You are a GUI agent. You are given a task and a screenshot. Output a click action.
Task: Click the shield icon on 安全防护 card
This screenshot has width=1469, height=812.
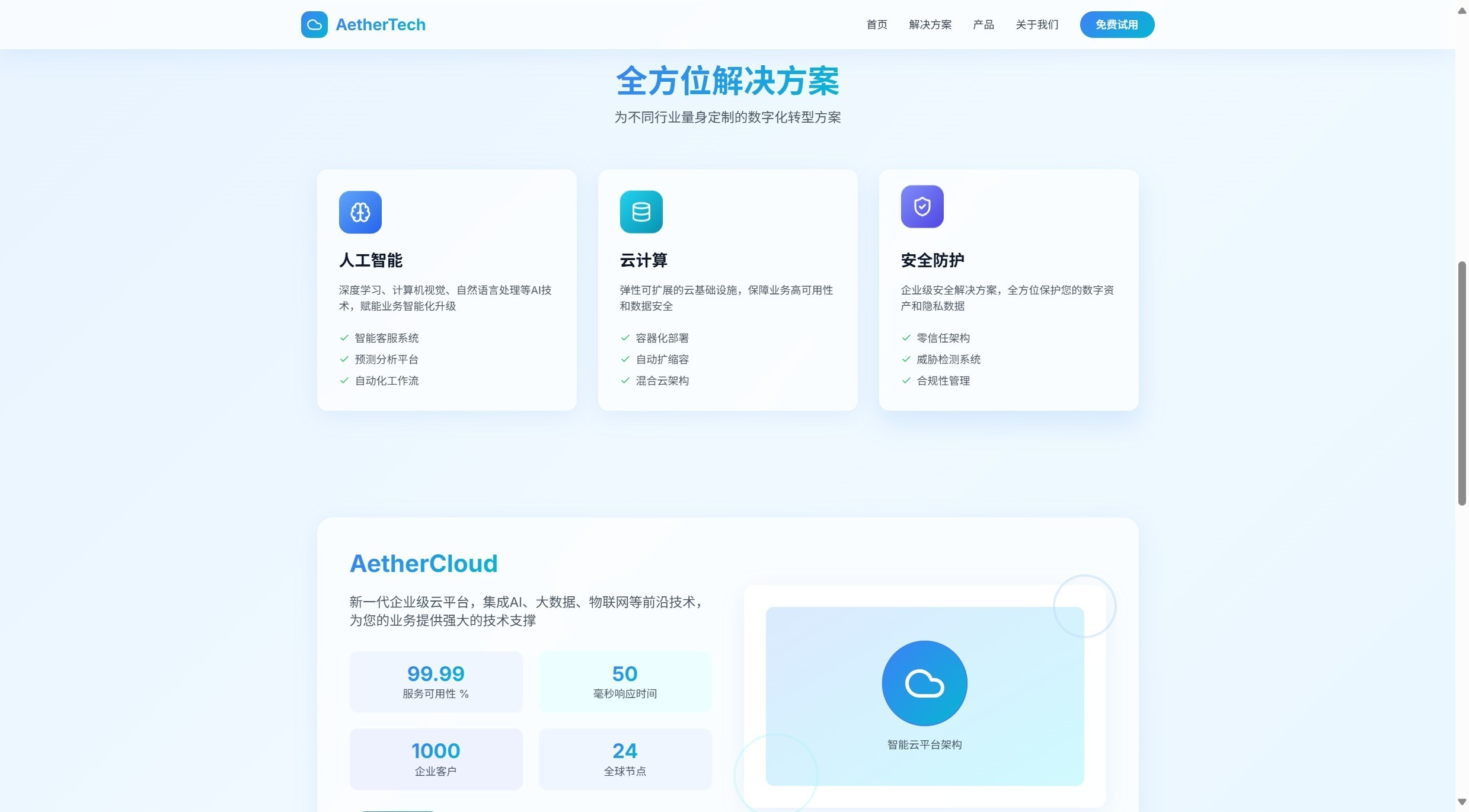[922, 206]
